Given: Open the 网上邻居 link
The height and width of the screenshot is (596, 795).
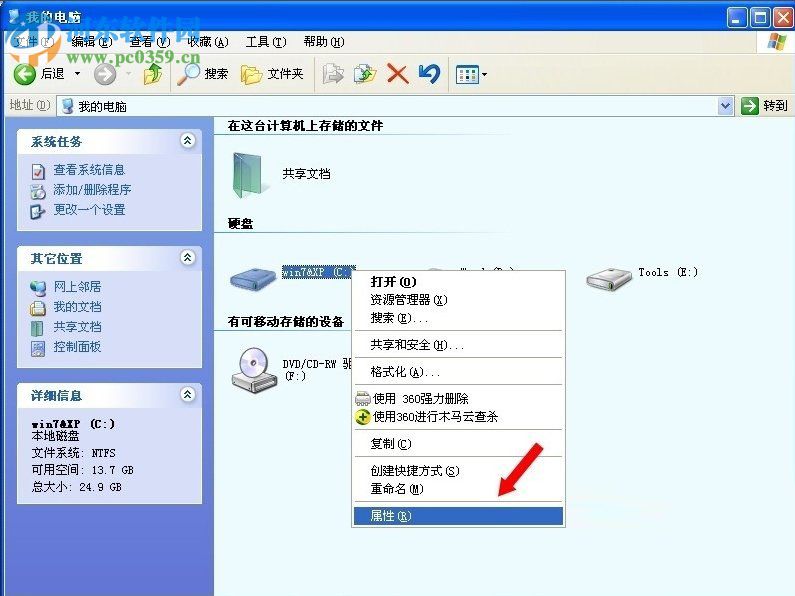Looking at the screenshot, I should 78,287.
